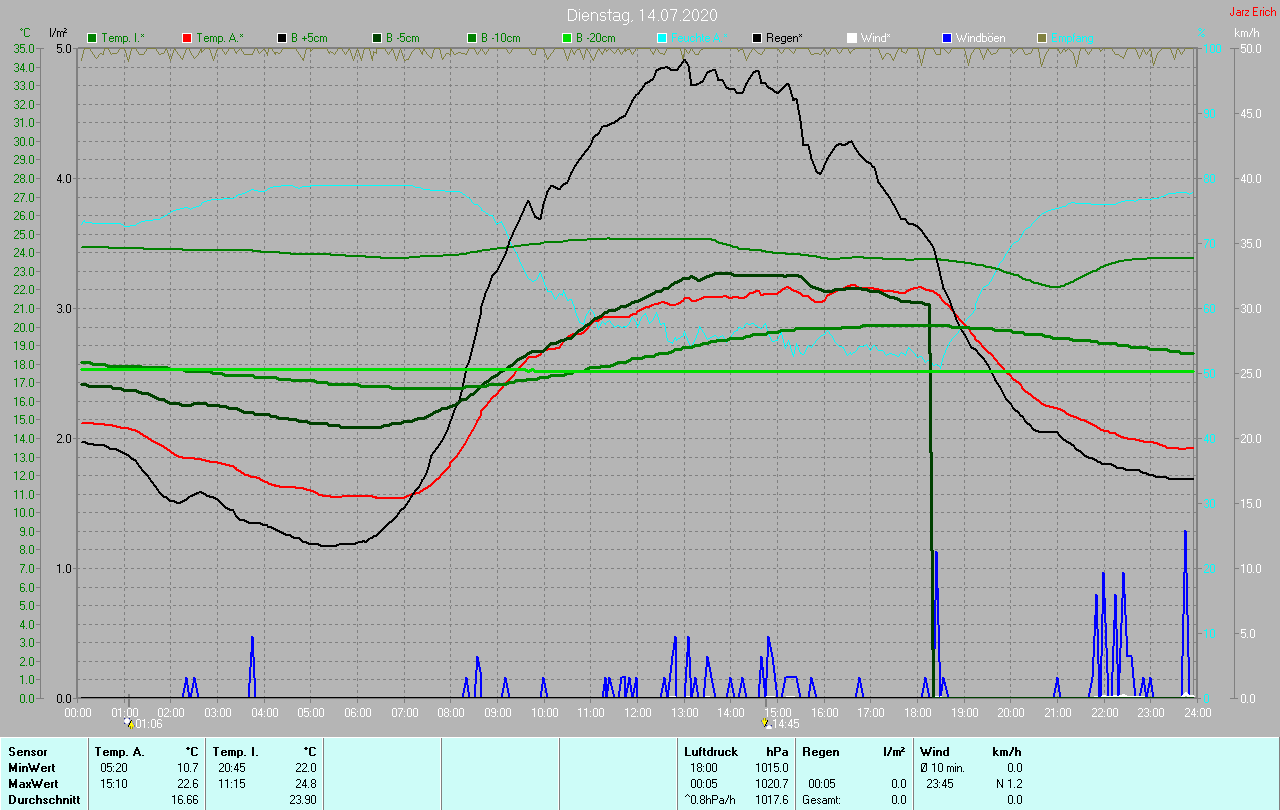
Task: Select the bright green B -20cm legend marker
Action: pyautogui.click(x=567, y=38)
